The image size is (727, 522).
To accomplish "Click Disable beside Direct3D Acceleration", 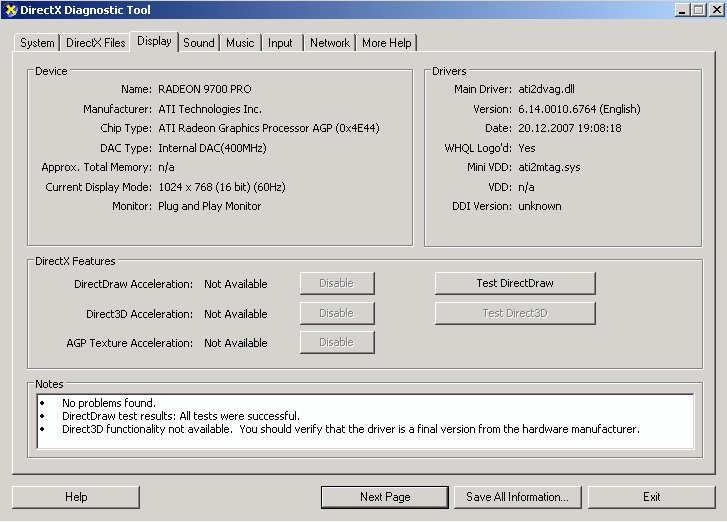I will click(x=337, y=313).
